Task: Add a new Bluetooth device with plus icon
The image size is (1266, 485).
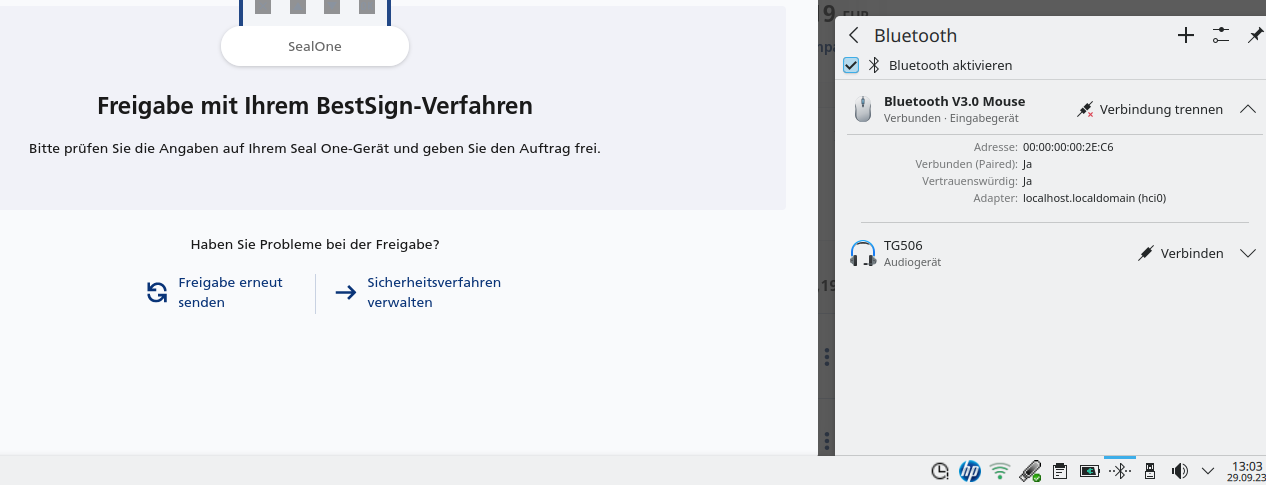Action: tap(1186, 36)
